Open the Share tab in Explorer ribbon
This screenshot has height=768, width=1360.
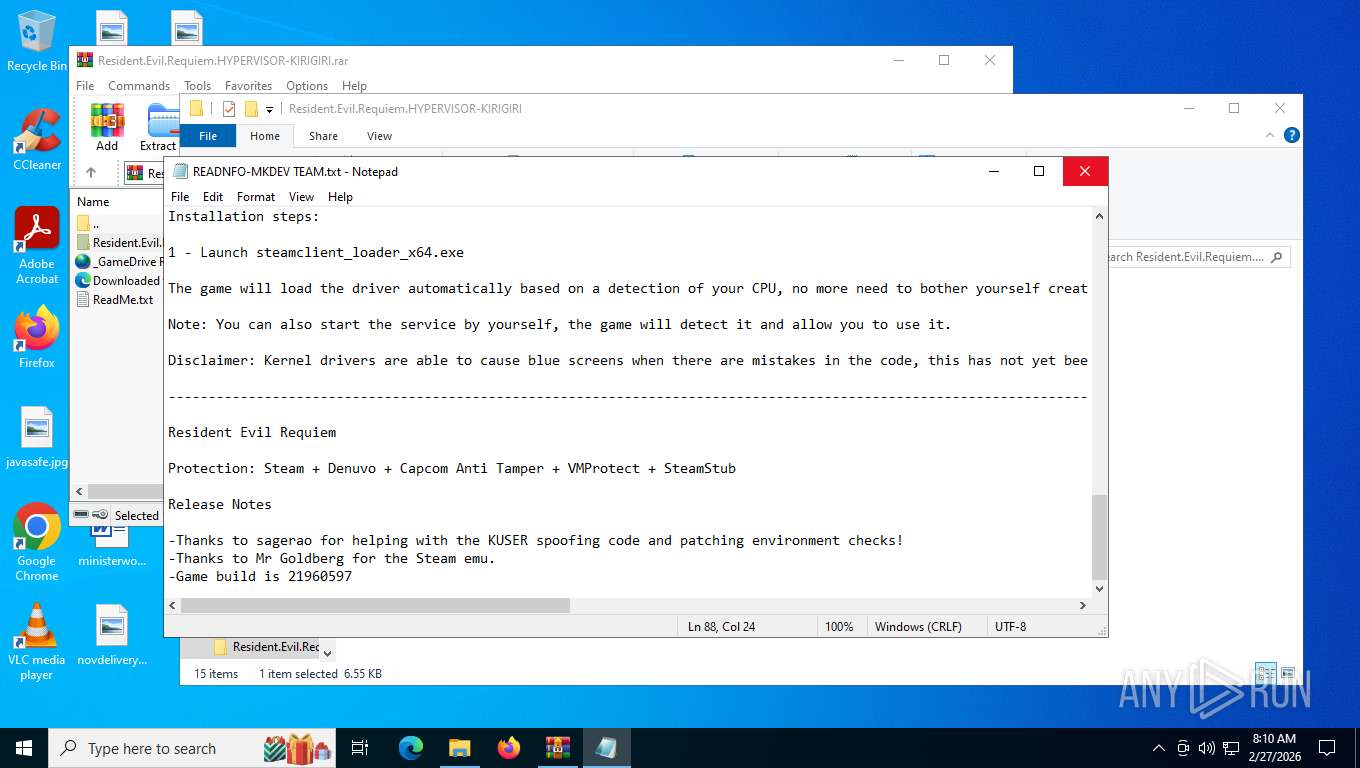323,136
